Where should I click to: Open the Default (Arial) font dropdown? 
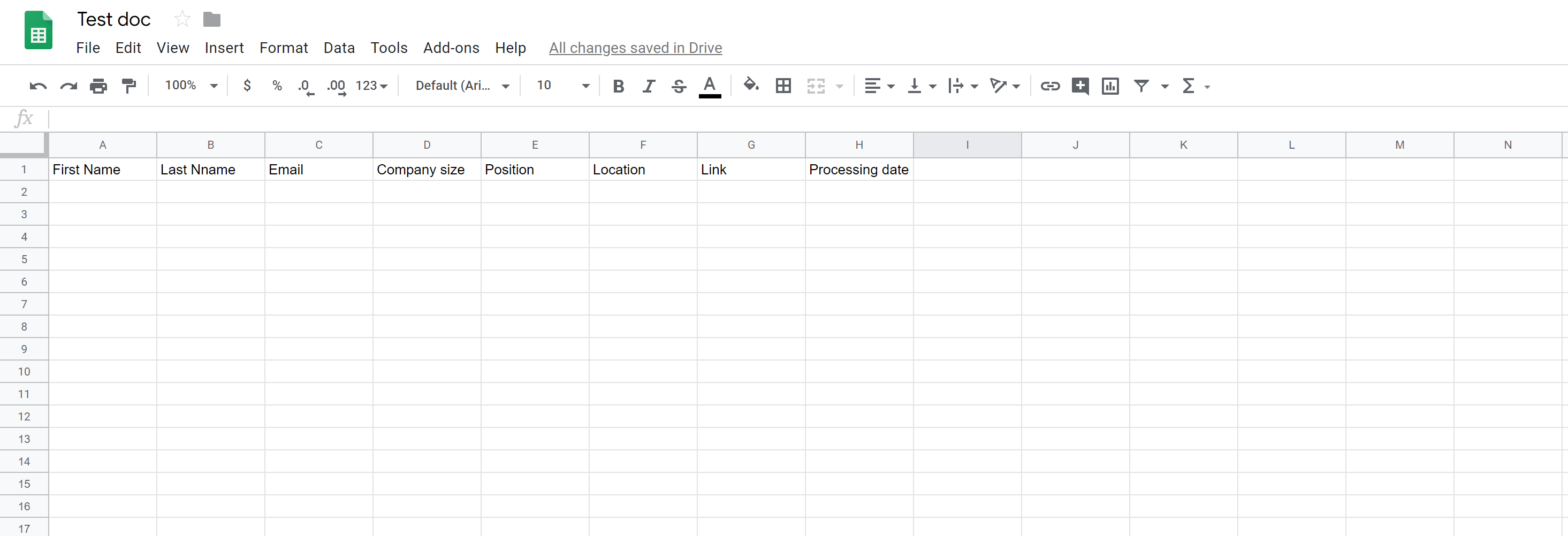click(462, 86)
